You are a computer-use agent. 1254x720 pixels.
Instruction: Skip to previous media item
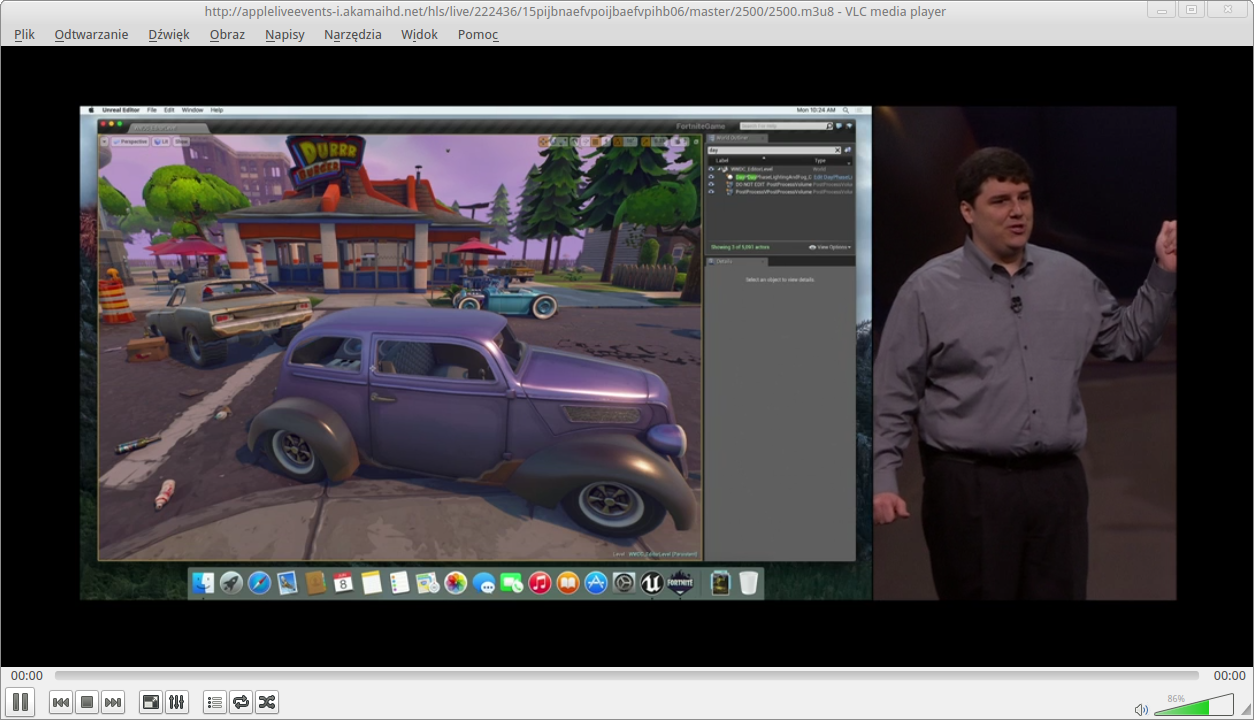61,702
